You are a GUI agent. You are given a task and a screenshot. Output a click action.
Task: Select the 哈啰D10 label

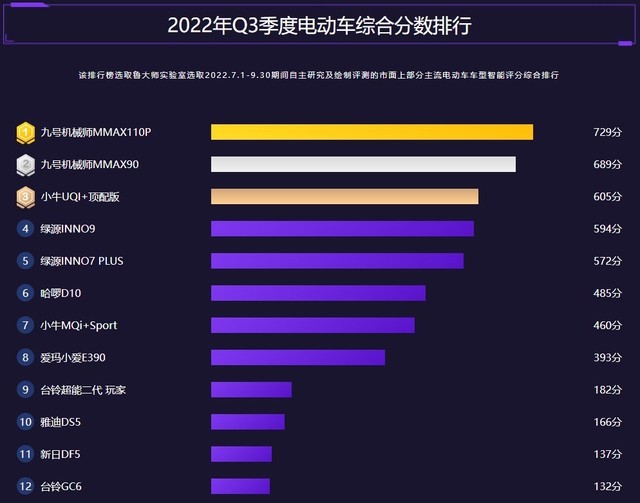(x=60, y=293)
